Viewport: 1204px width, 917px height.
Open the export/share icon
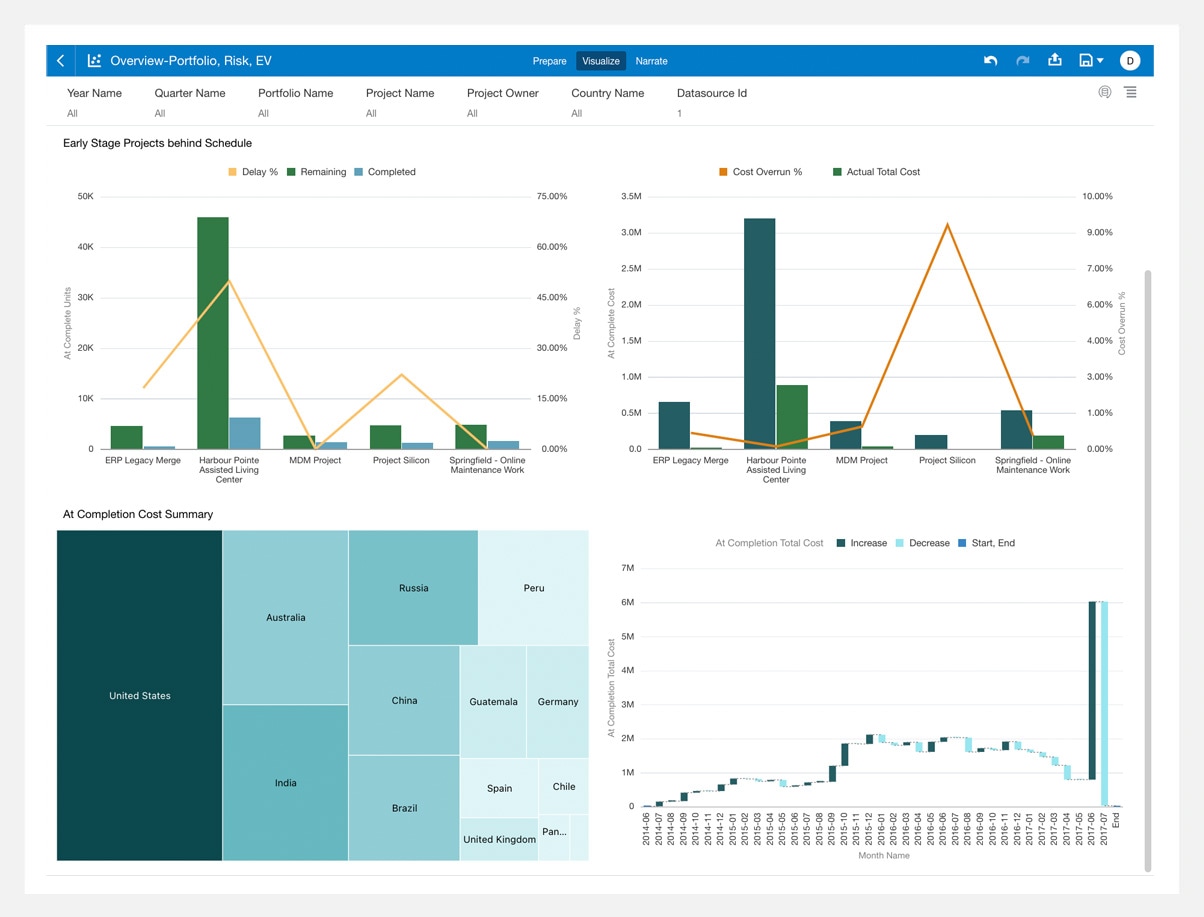(1054, 61)
